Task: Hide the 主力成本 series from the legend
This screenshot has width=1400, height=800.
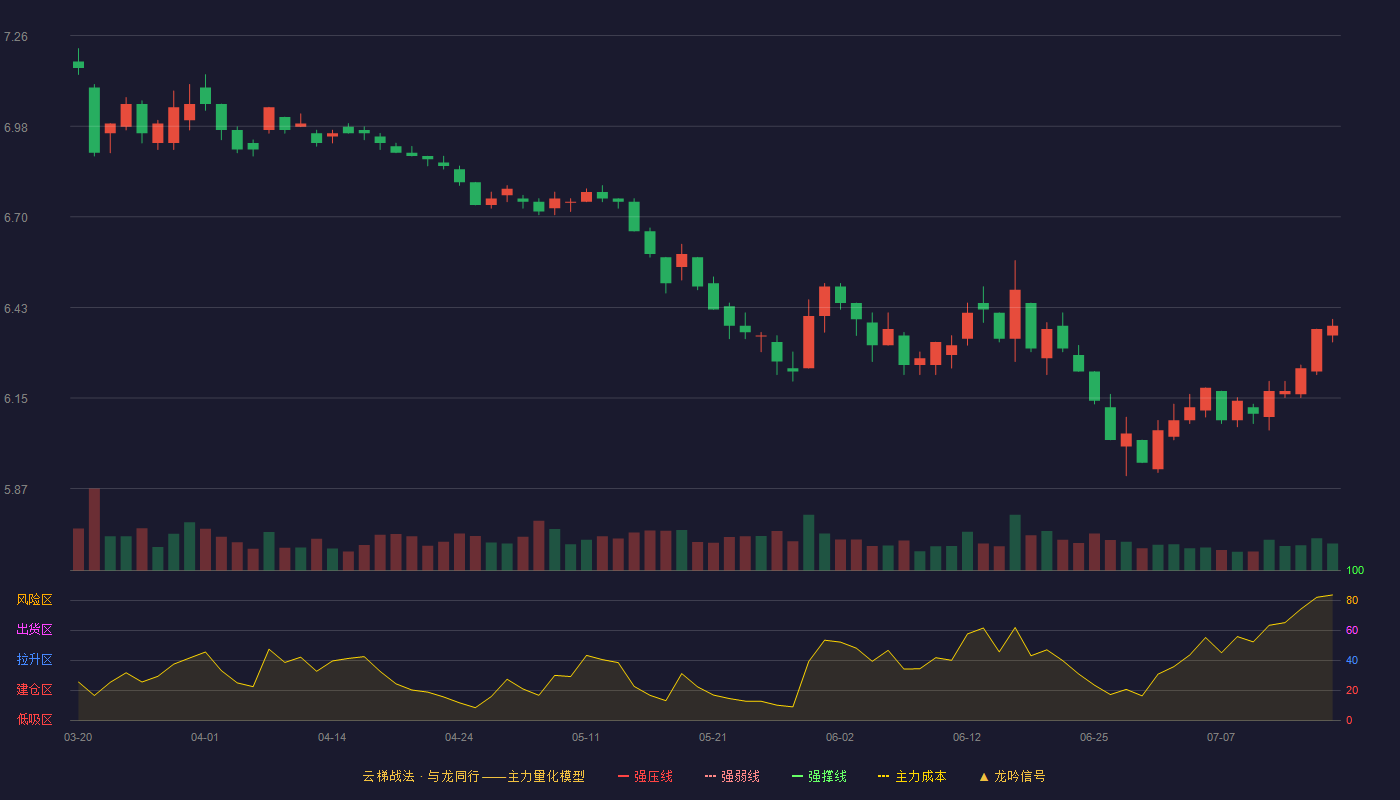Action: tap(912, 776)
